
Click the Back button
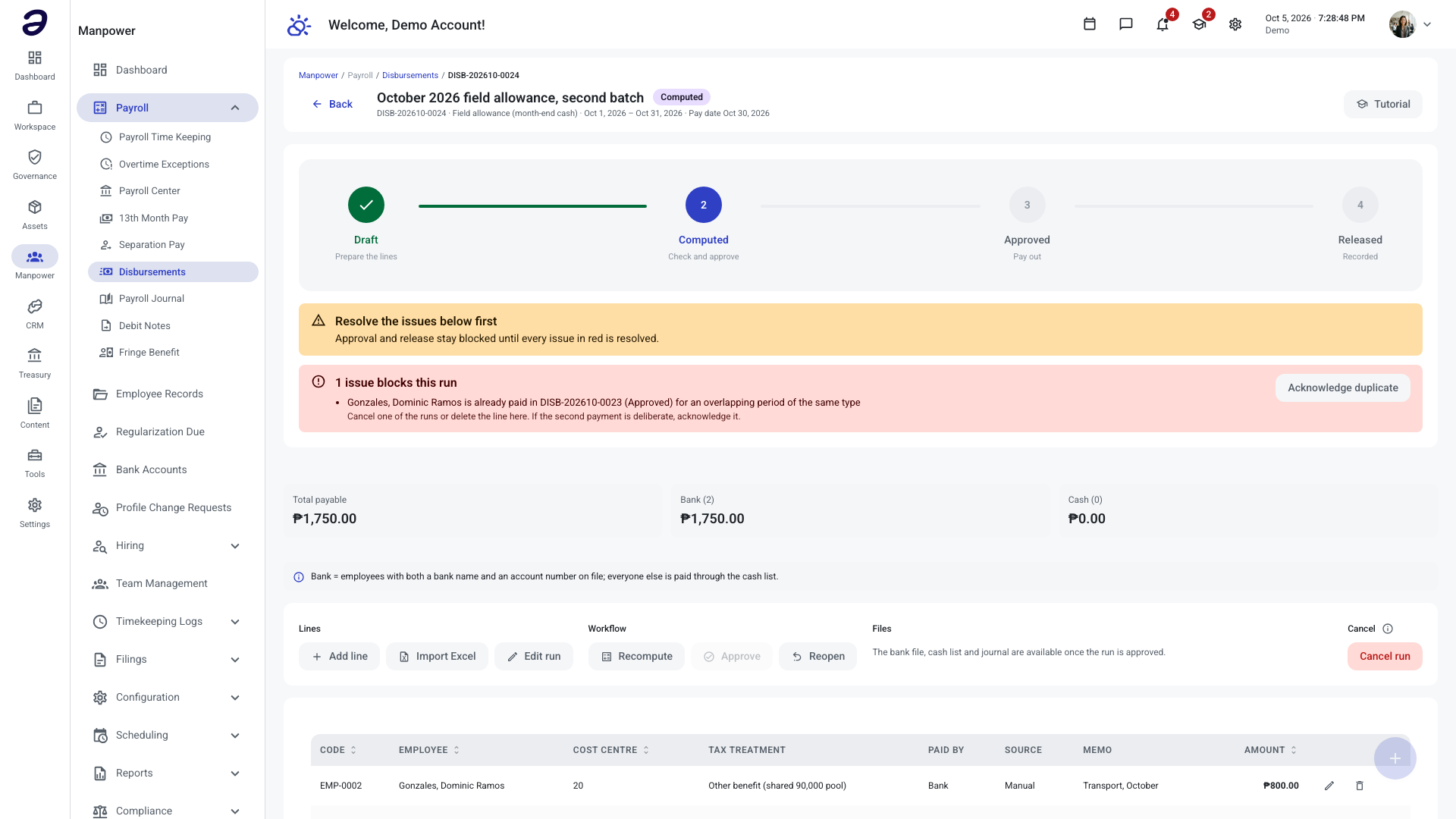point(332,104)
